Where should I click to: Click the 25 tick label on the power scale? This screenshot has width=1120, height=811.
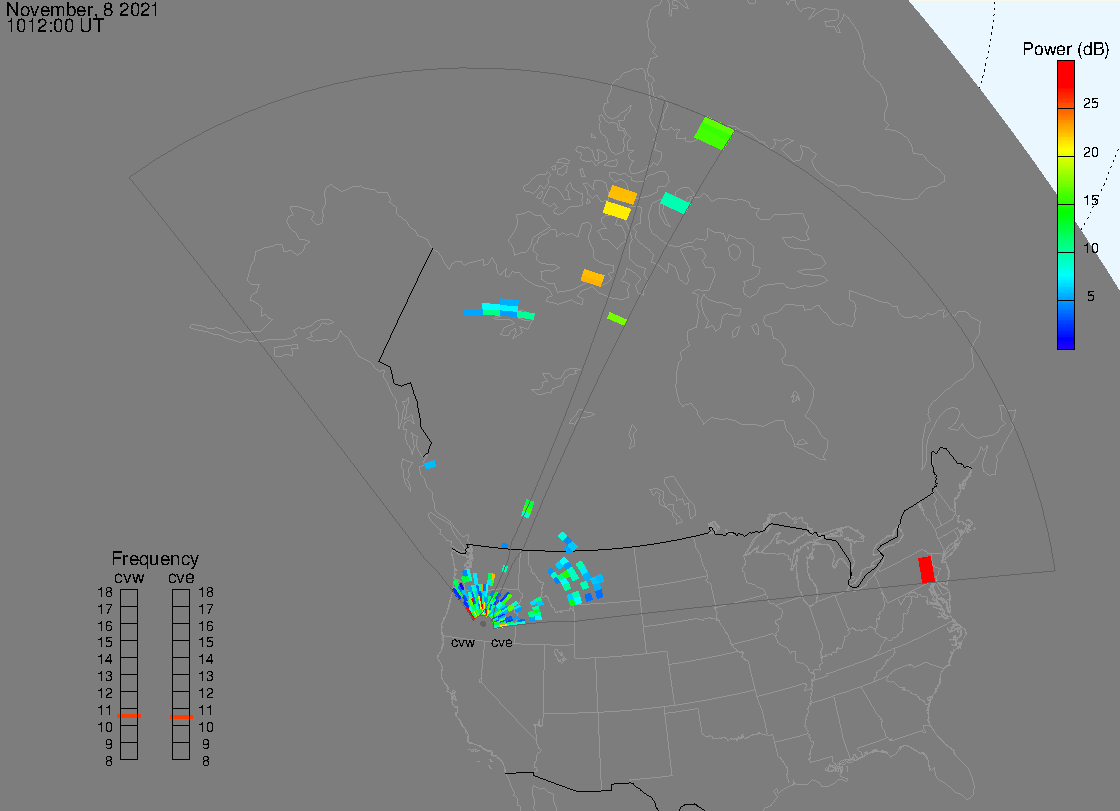pos(1091,102)
